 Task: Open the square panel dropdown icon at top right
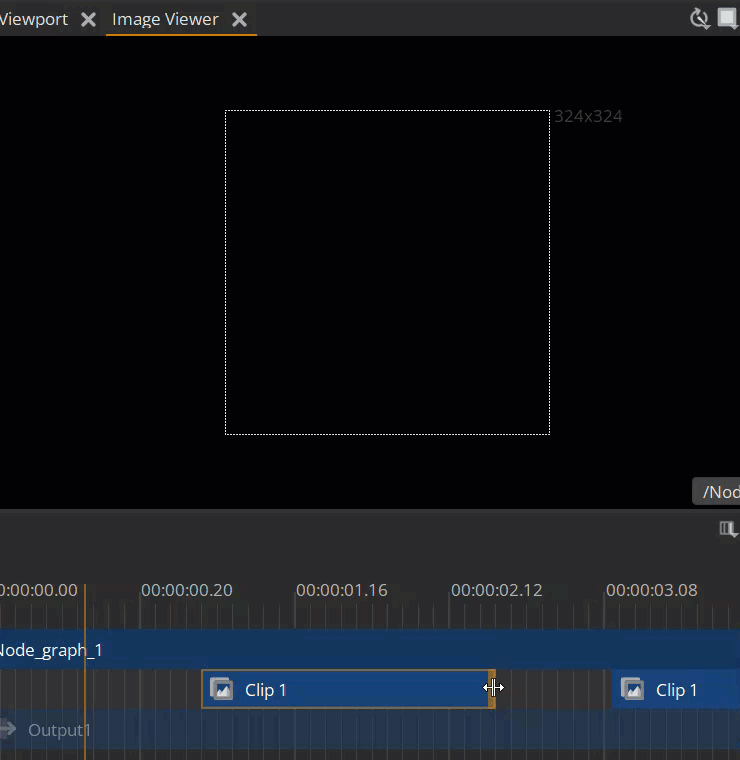(728, 18)
